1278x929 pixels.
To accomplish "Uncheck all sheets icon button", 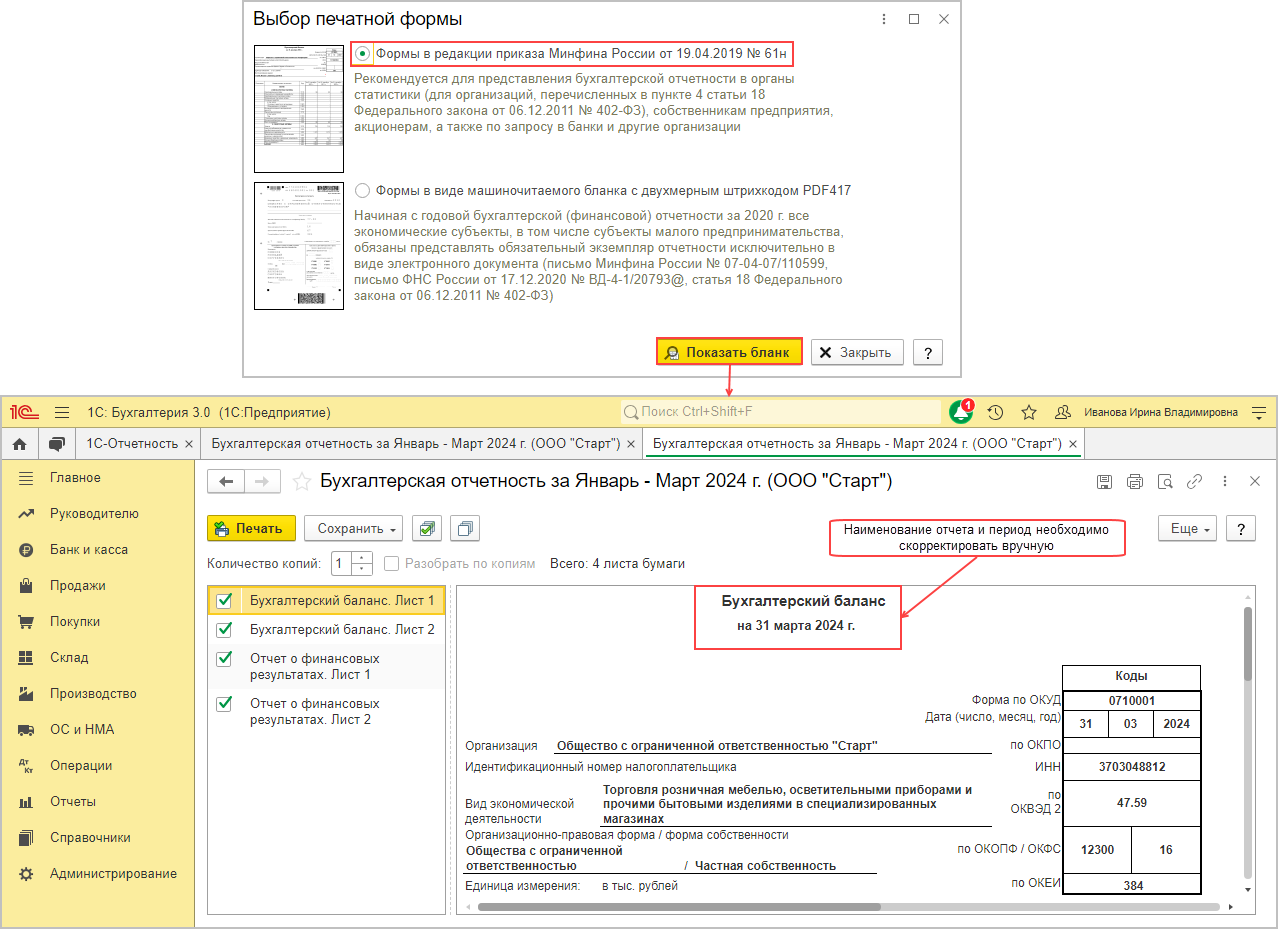I will pyautogui.click(x=465, y=528).
